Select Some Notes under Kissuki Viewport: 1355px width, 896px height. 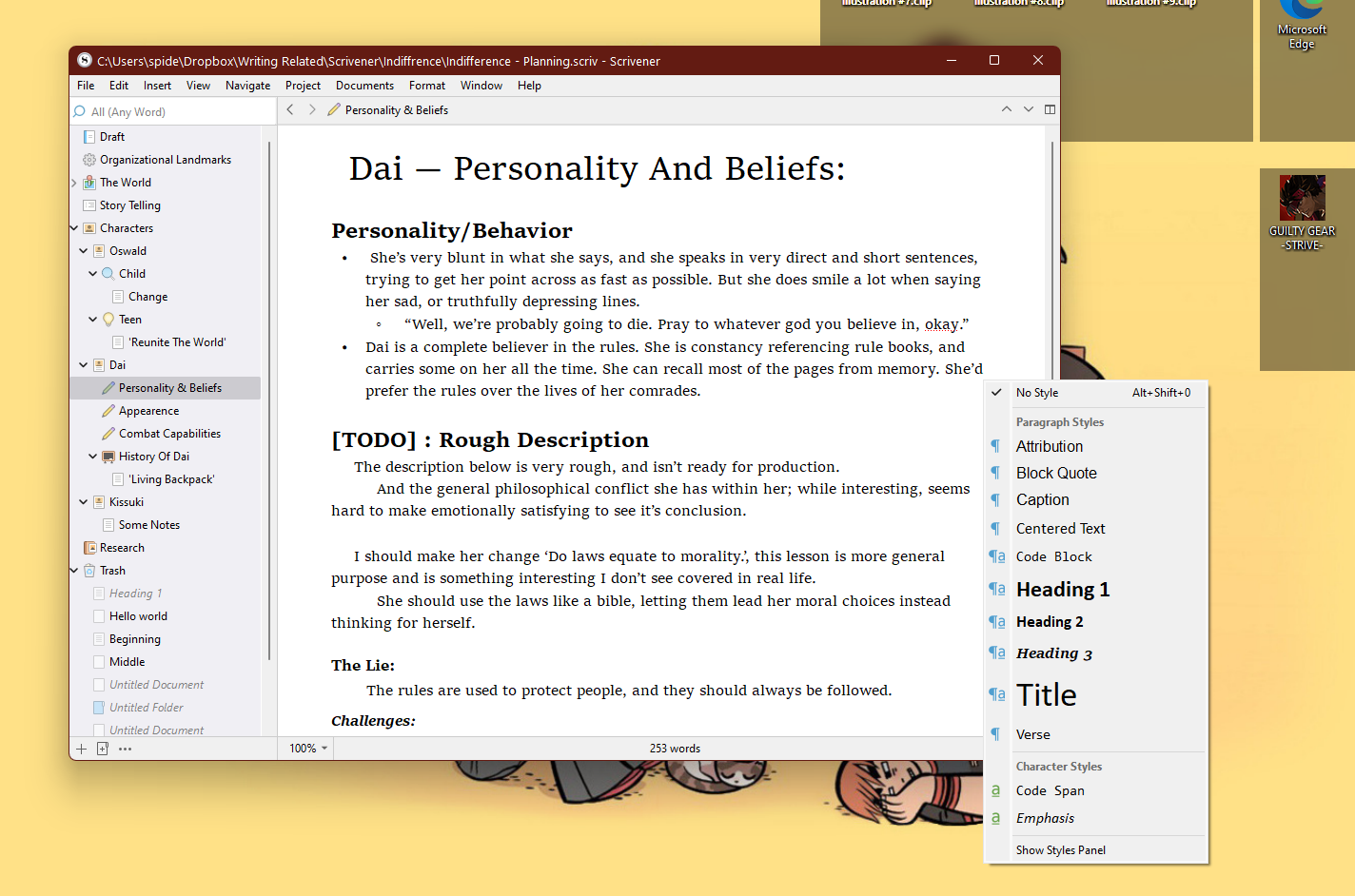pyautogui.click(x=148, y=525)
